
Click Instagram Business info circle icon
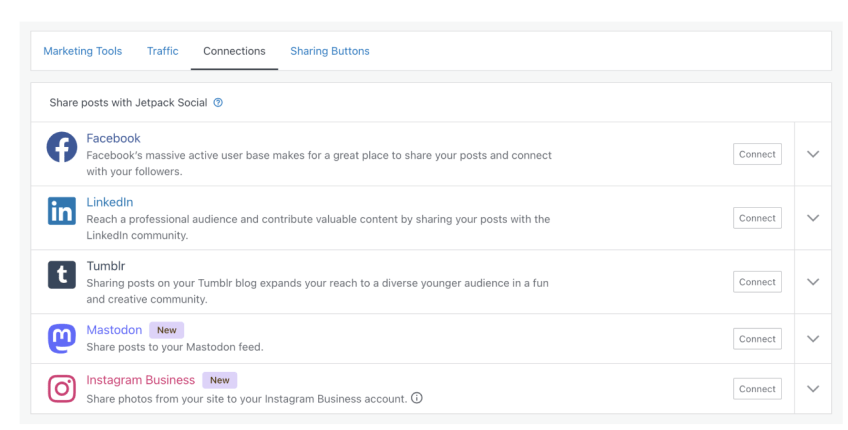coord(416,398)
